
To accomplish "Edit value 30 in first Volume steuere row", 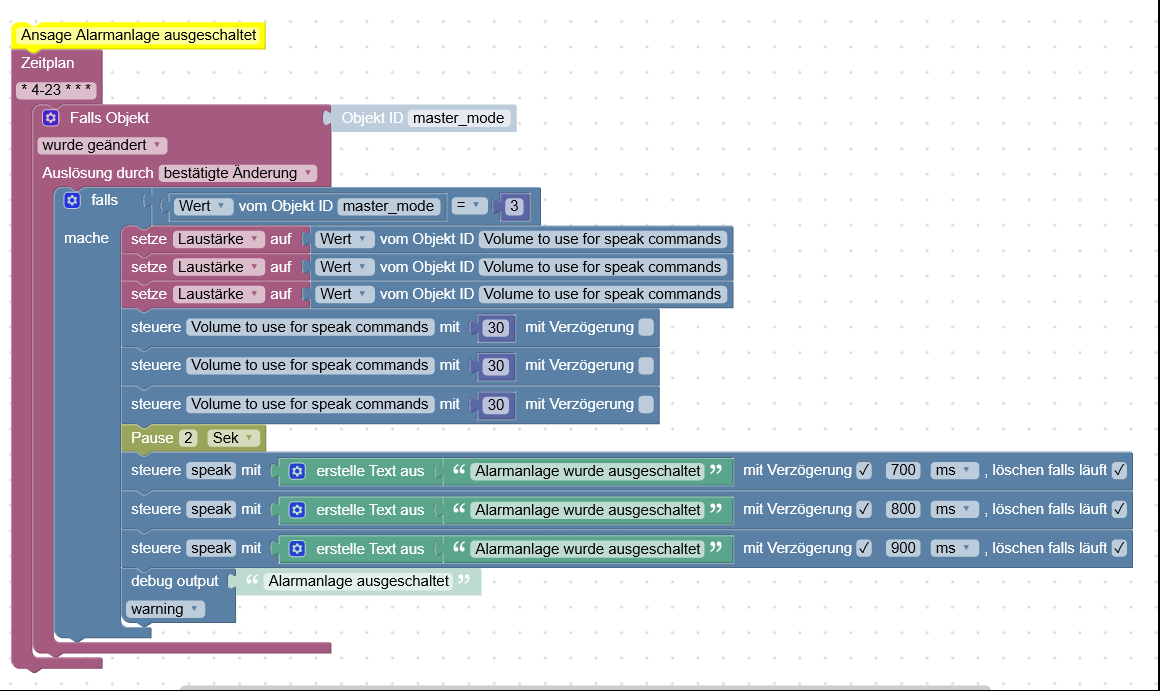I will (x=496, y=328).
